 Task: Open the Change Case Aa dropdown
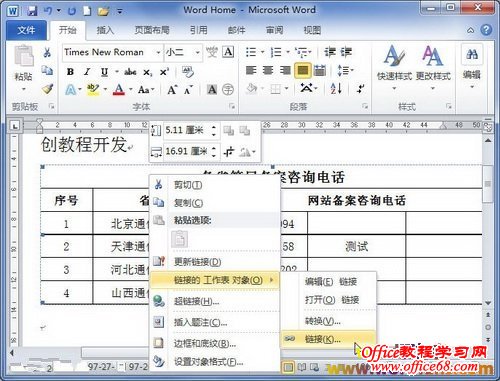tap(146, 90)
